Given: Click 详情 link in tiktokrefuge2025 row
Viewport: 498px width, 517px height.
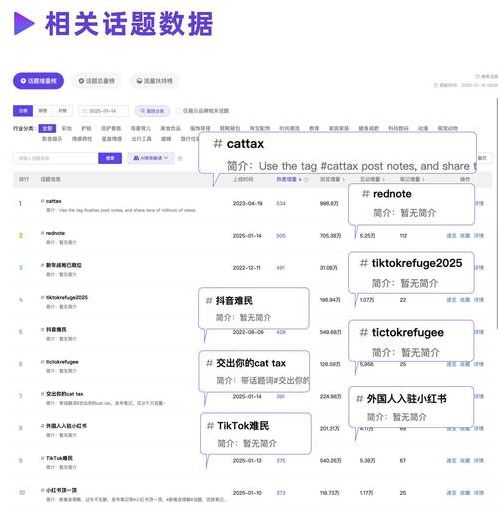Looking at the screenshot, I should click(x=479, y=300).
